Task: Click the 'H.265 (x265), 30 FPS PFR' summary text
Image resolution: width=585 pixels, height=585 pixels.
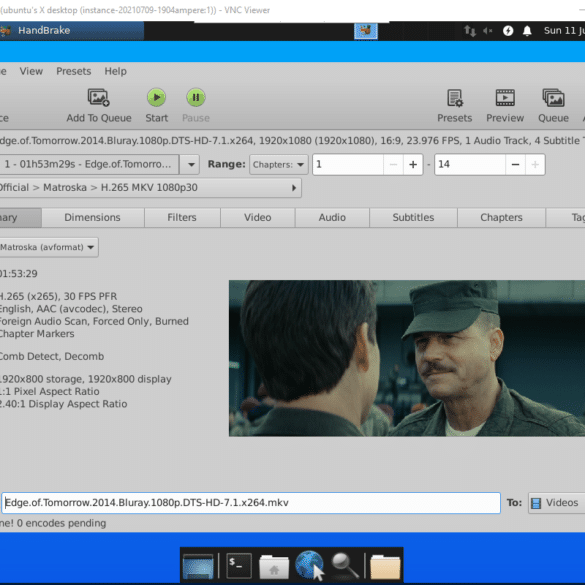Action: (58, 297)
